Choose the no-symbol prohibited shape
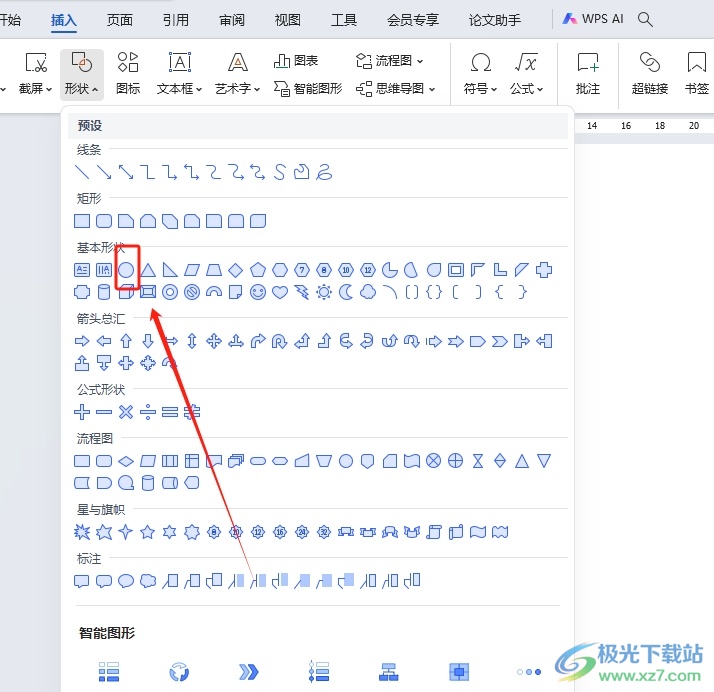Viewport: 714px width, 692px height. [x=192, y=292]
